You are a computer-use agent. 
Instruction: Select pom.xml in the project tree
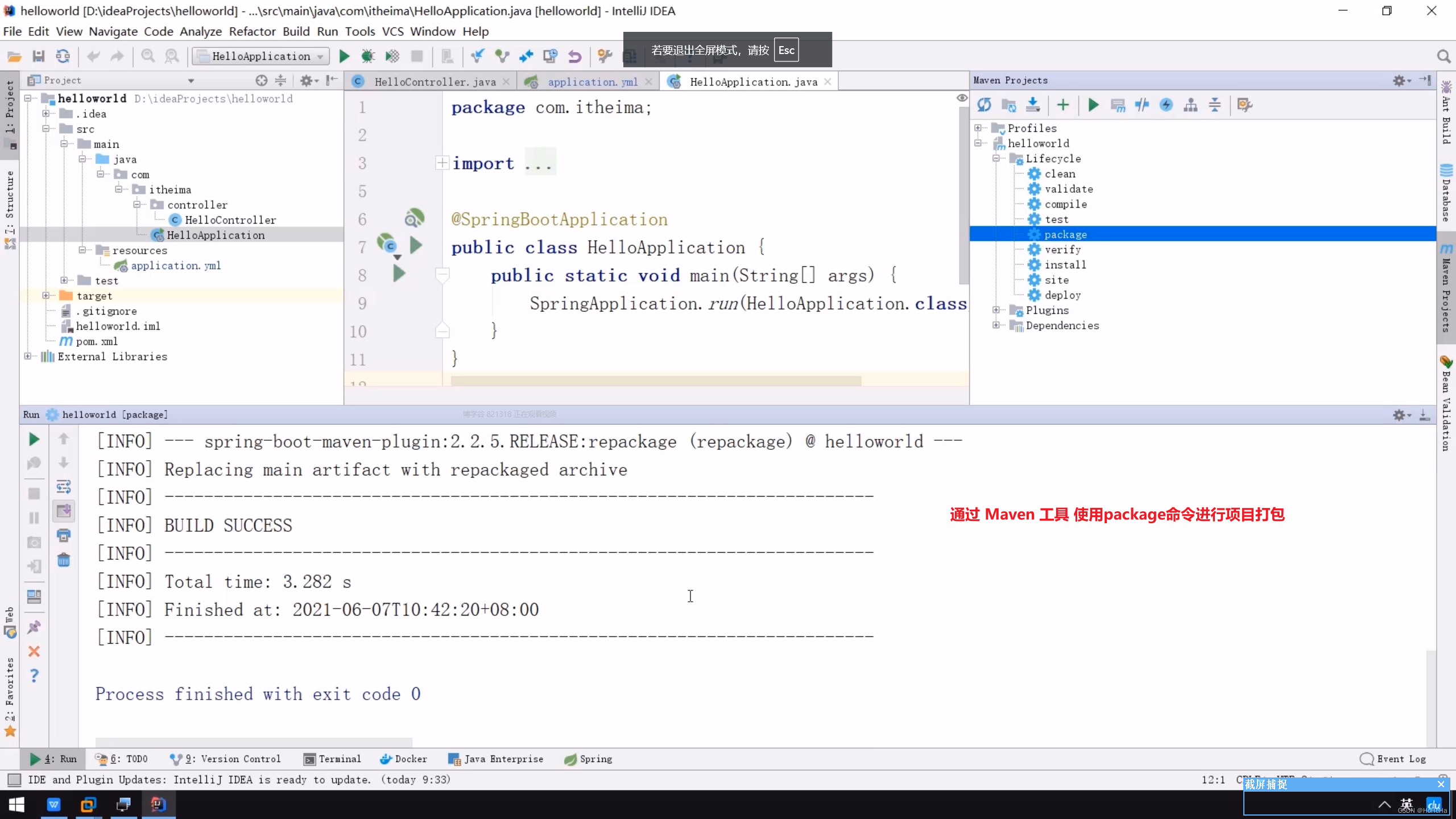tap(97, 341)
